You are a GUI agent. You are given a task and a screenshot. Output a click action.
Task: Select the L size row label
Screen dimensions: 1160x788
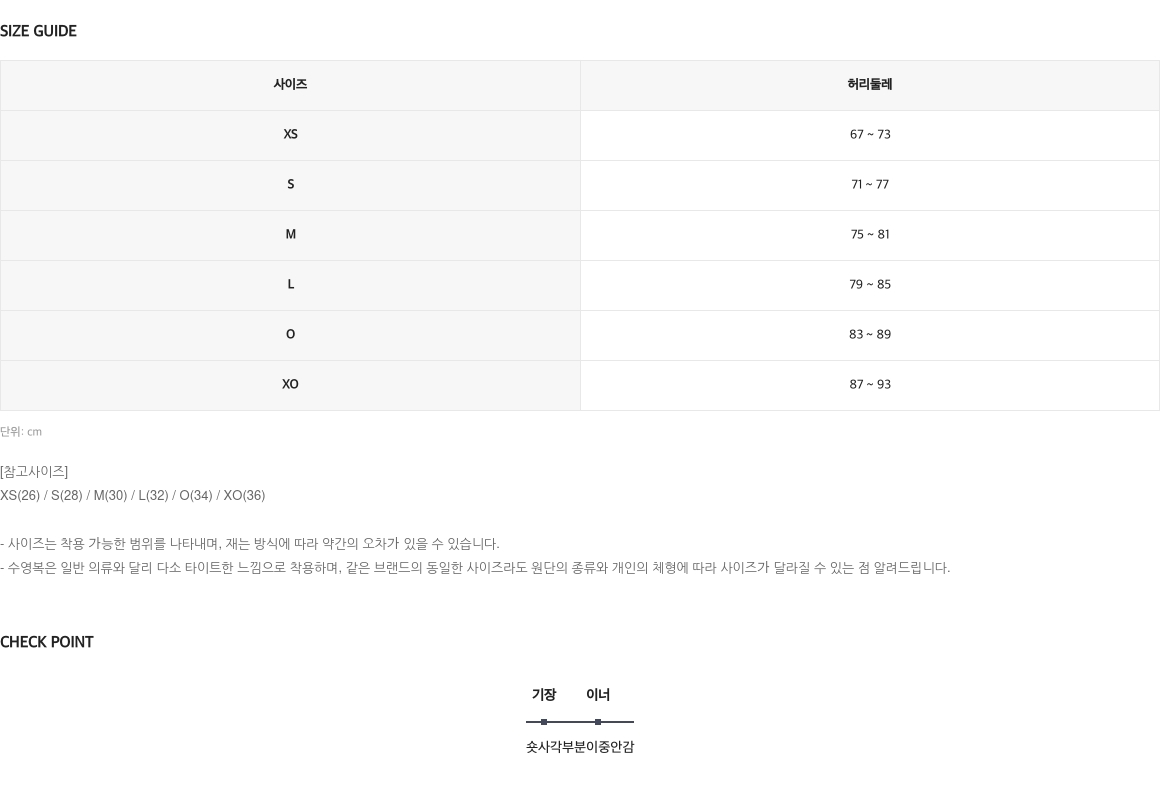point(290,284)
